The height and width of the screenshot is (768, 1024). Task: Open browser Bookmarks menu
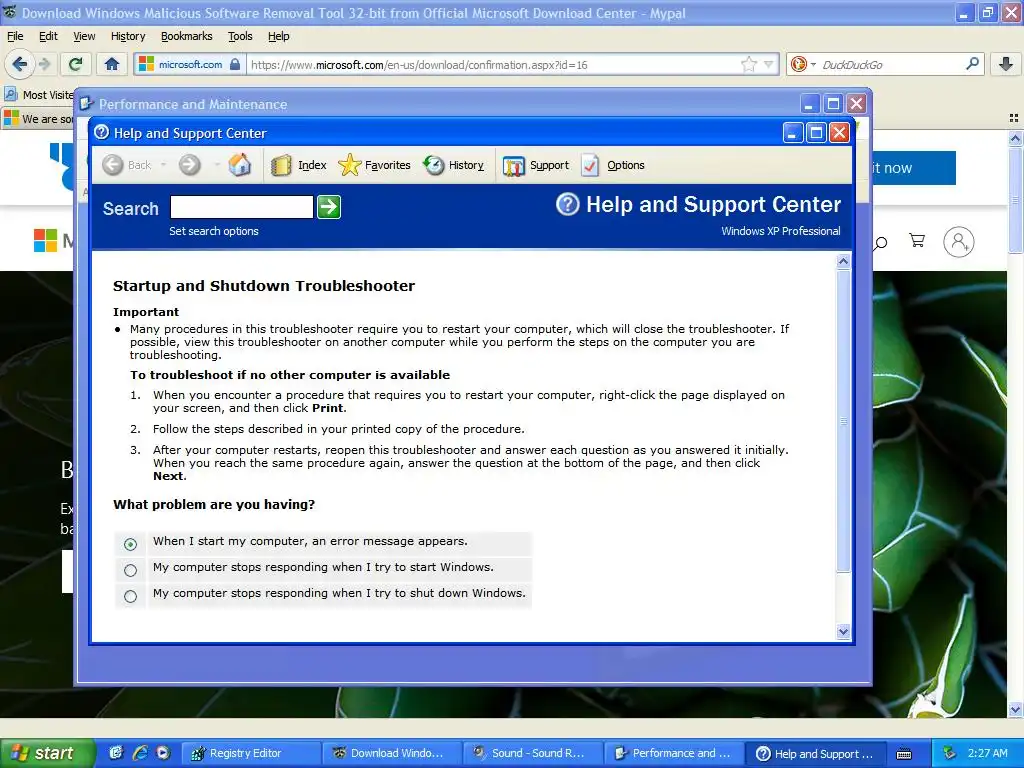pos(187,37)
